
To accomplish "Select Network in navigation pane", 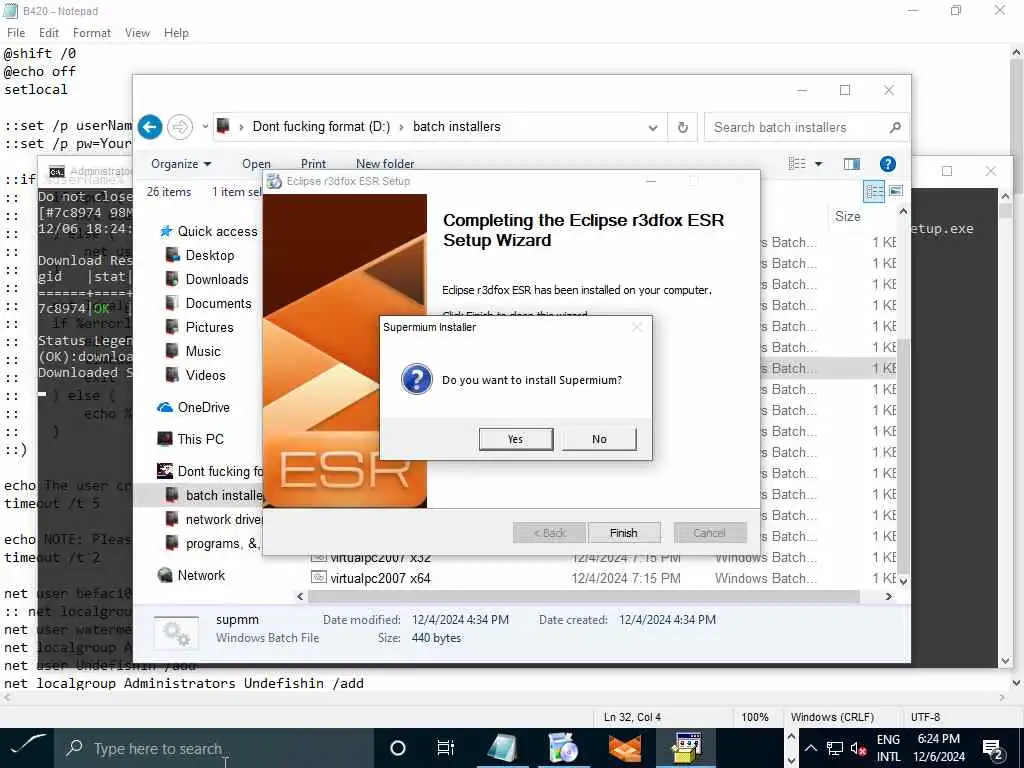I will coord(191,575).
